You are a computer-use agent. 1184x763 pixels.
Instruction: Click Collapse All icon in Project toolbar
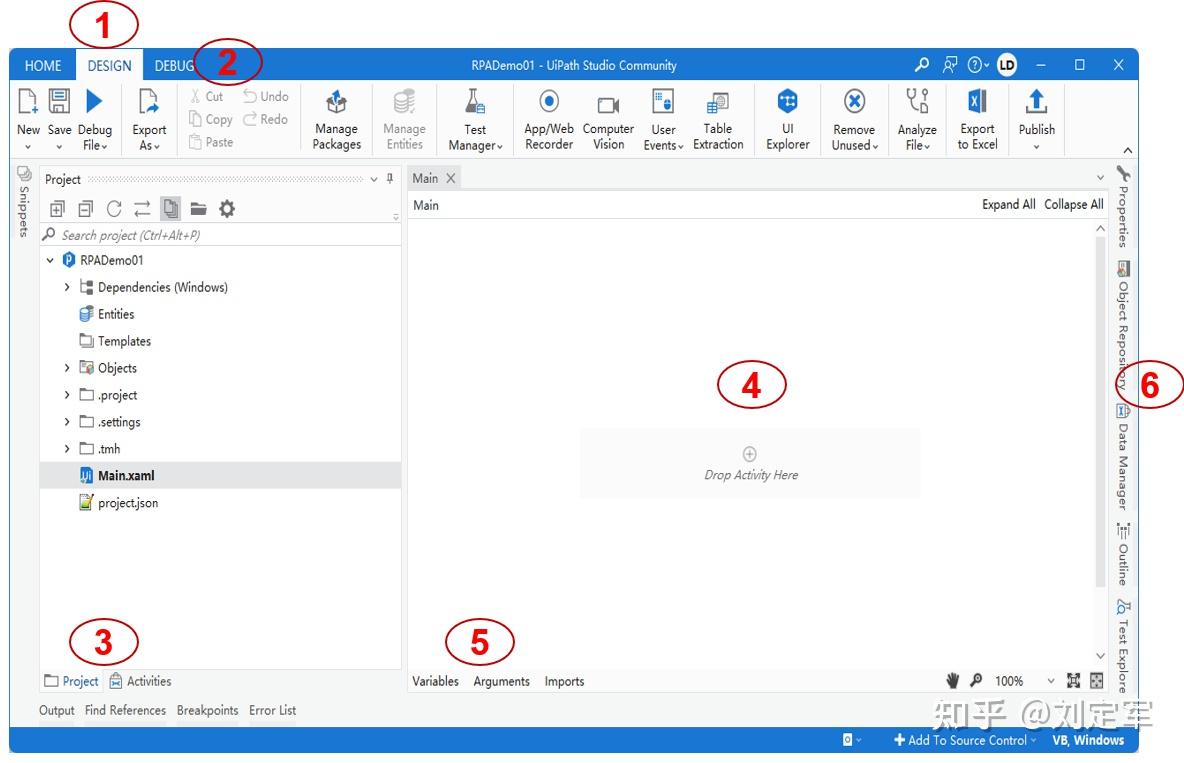pos(85,209)
